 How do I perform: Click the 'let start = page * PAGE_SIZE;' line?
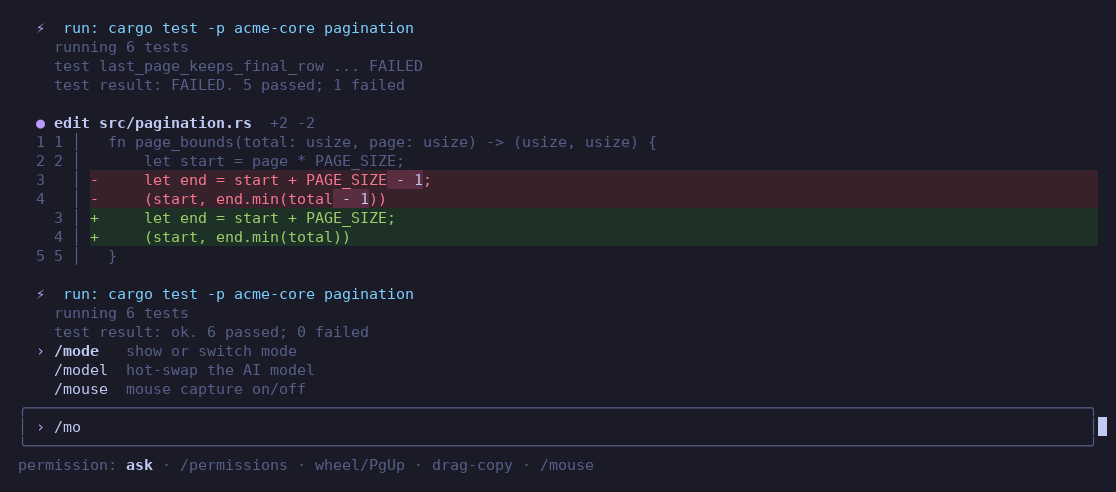(x=274, y=162)
